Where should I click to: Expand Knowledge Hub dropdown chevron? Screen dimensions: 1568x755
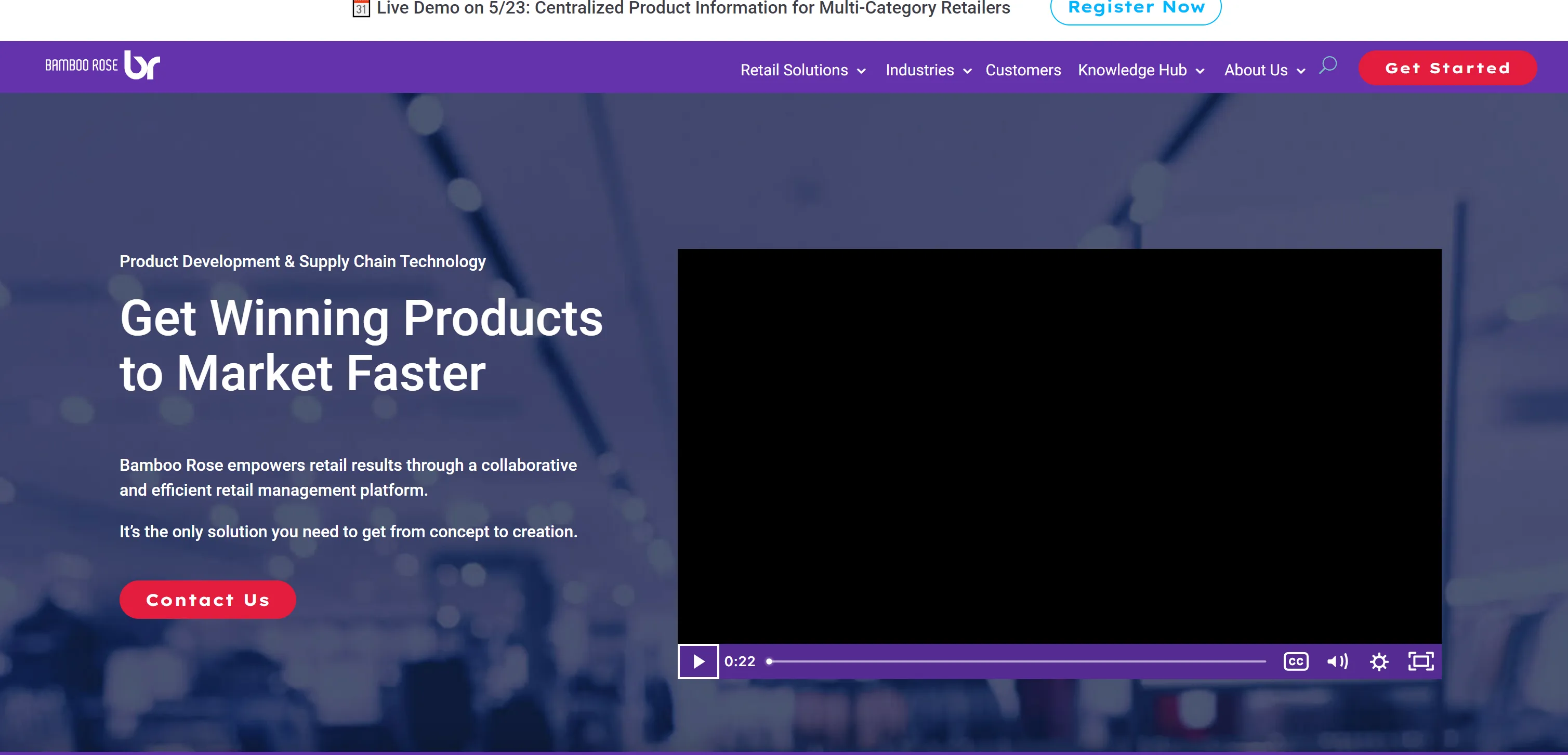[x=1200, y=71]
